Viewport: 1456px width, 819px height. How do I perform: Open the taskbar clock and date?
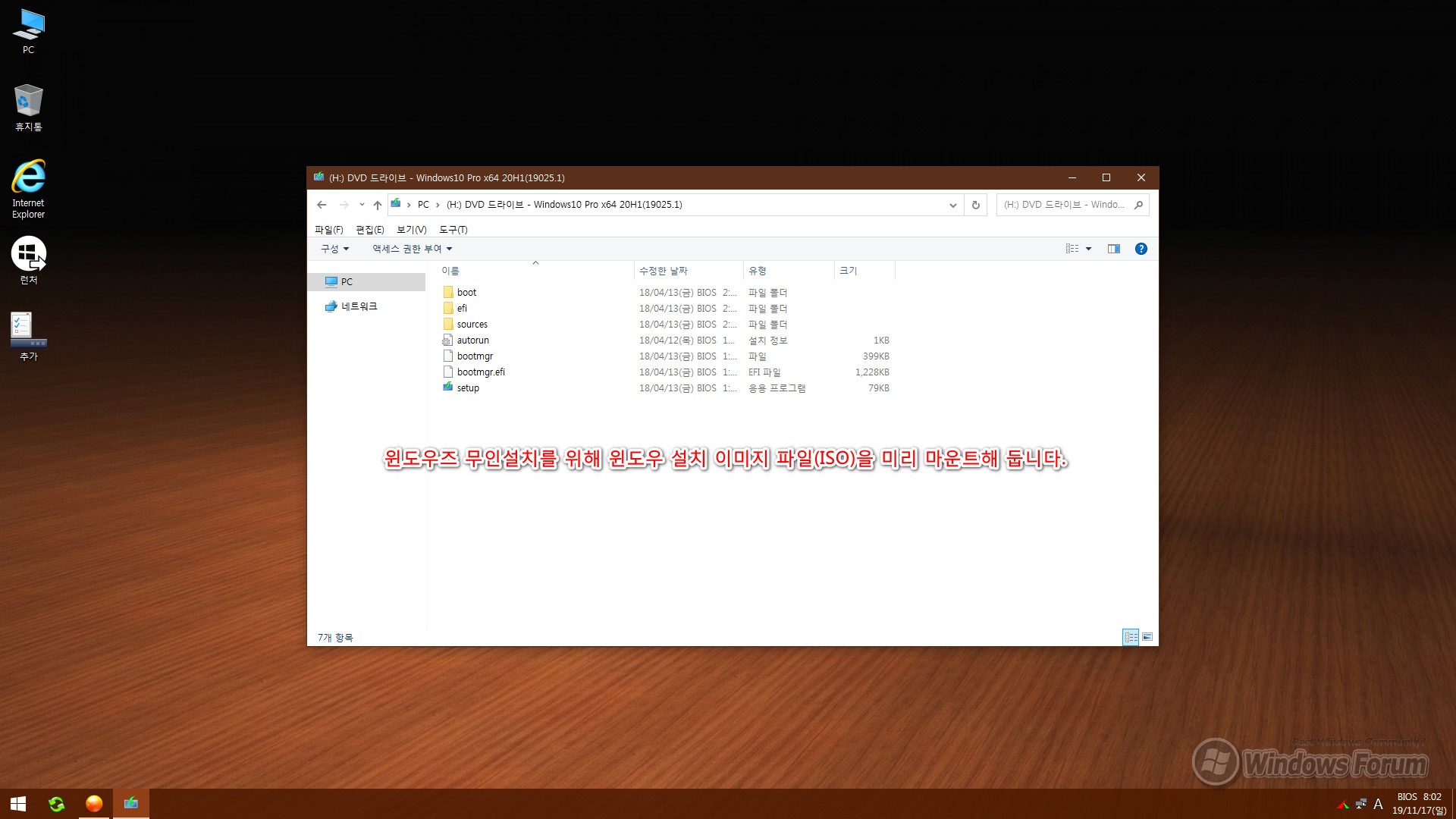click(x=1419, y=804)
